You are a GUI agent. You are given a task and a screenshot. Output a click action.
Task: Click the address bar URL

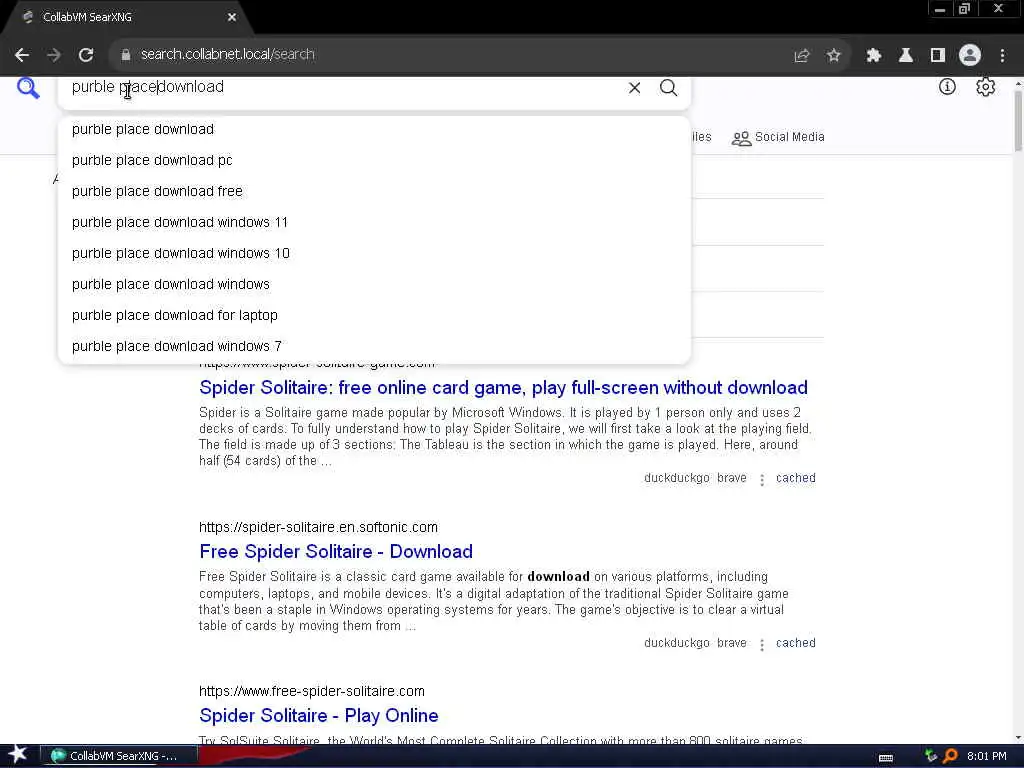[x=227, y=55]
